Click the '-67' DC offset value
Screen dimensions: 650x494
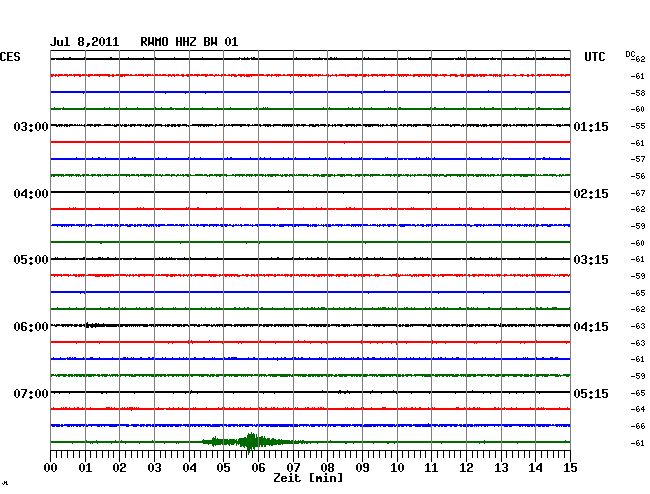point(638,193)
